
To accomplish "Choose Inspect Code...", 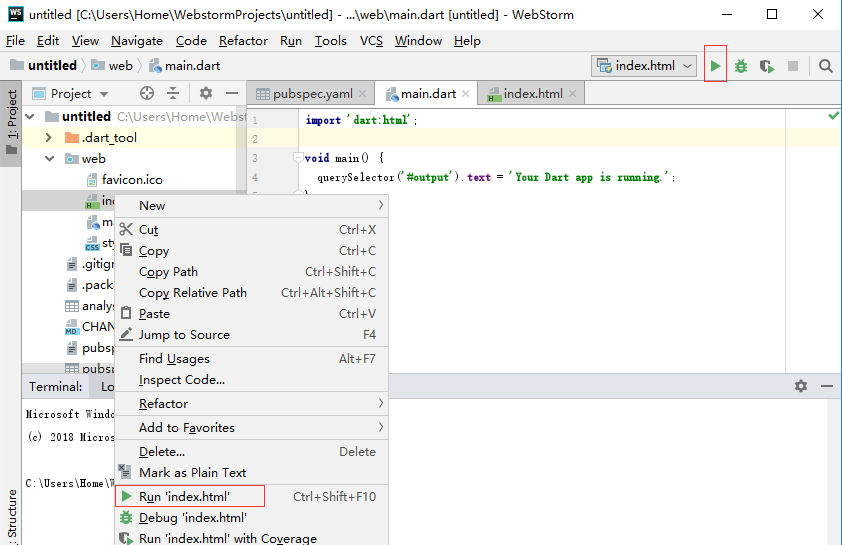I will pos(251,380).
